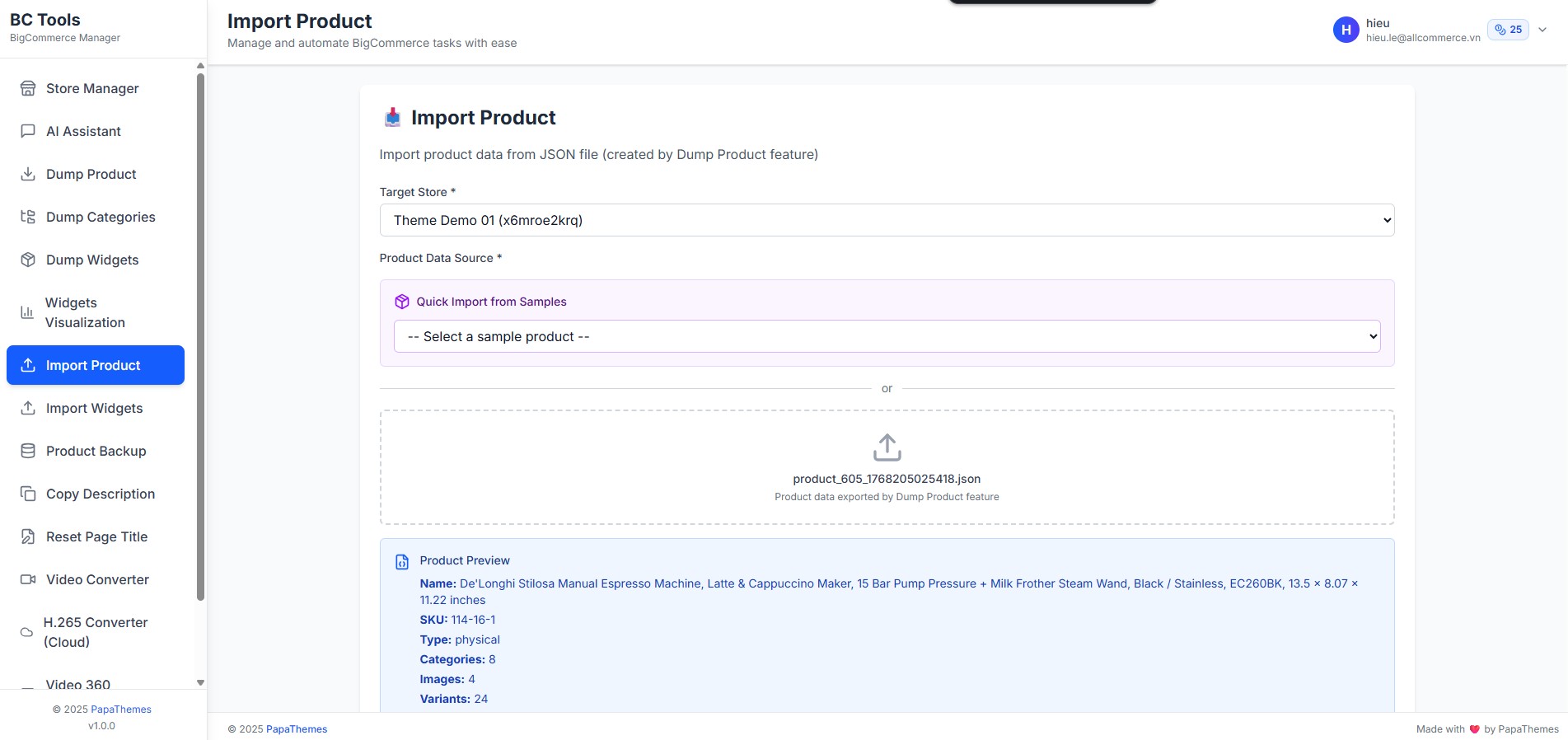Click the Widgets Visualization chart icon
Image resolution: width=1568 pixels, height=740 pixels.
(27, 312)
